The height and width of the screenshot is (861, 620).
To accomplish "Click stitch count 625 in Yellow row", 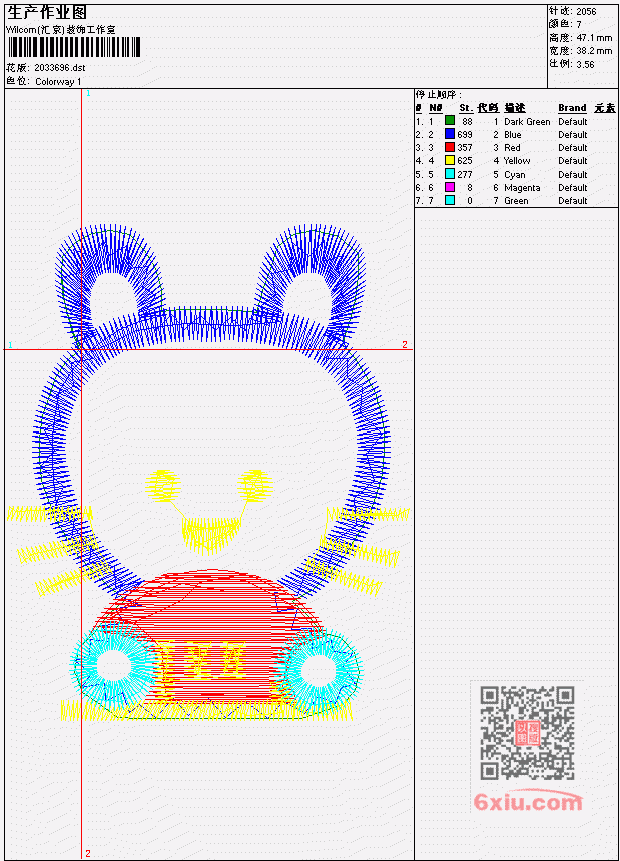I will click(465, 161).
